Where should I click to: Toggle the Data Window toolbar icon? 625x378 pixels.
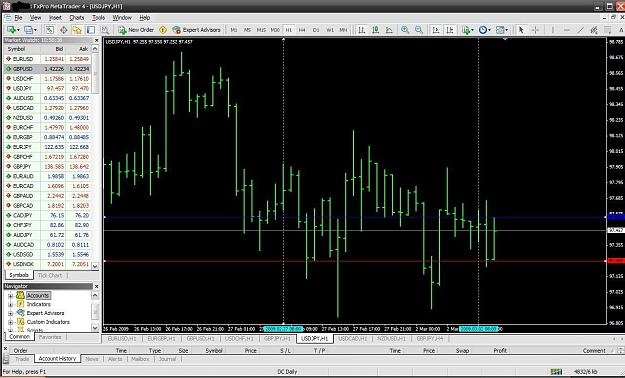pos(63,30)
